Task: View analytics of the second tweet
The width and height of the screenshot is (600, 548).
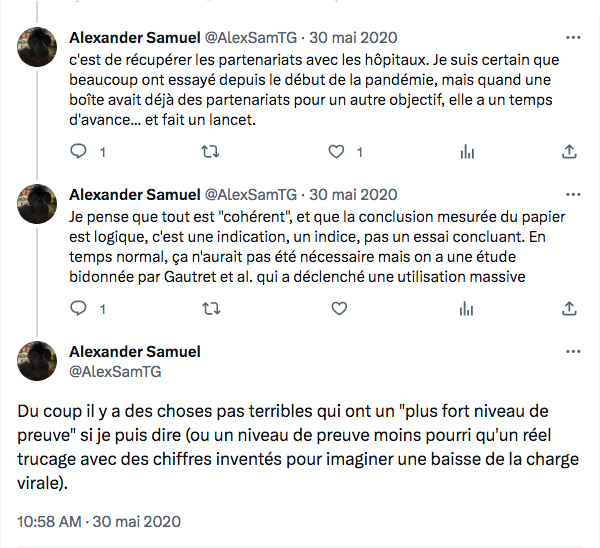Action: coord(466,310)
